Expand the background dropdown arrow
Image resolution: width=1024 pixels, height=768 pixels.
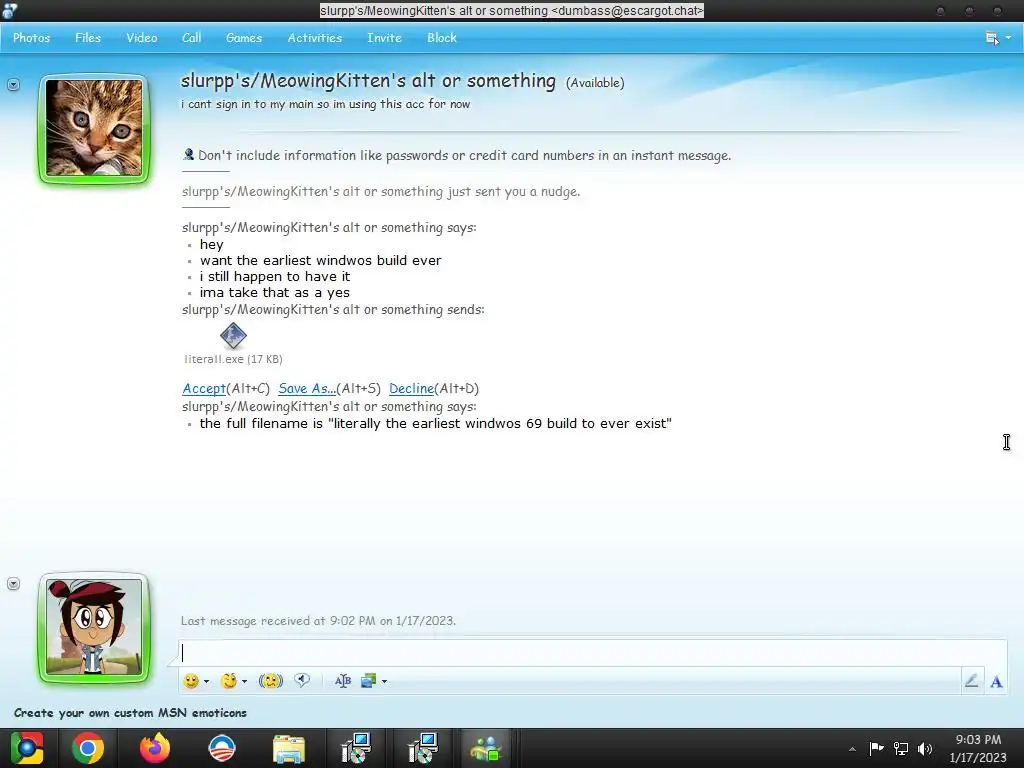(x=385, y=681)
